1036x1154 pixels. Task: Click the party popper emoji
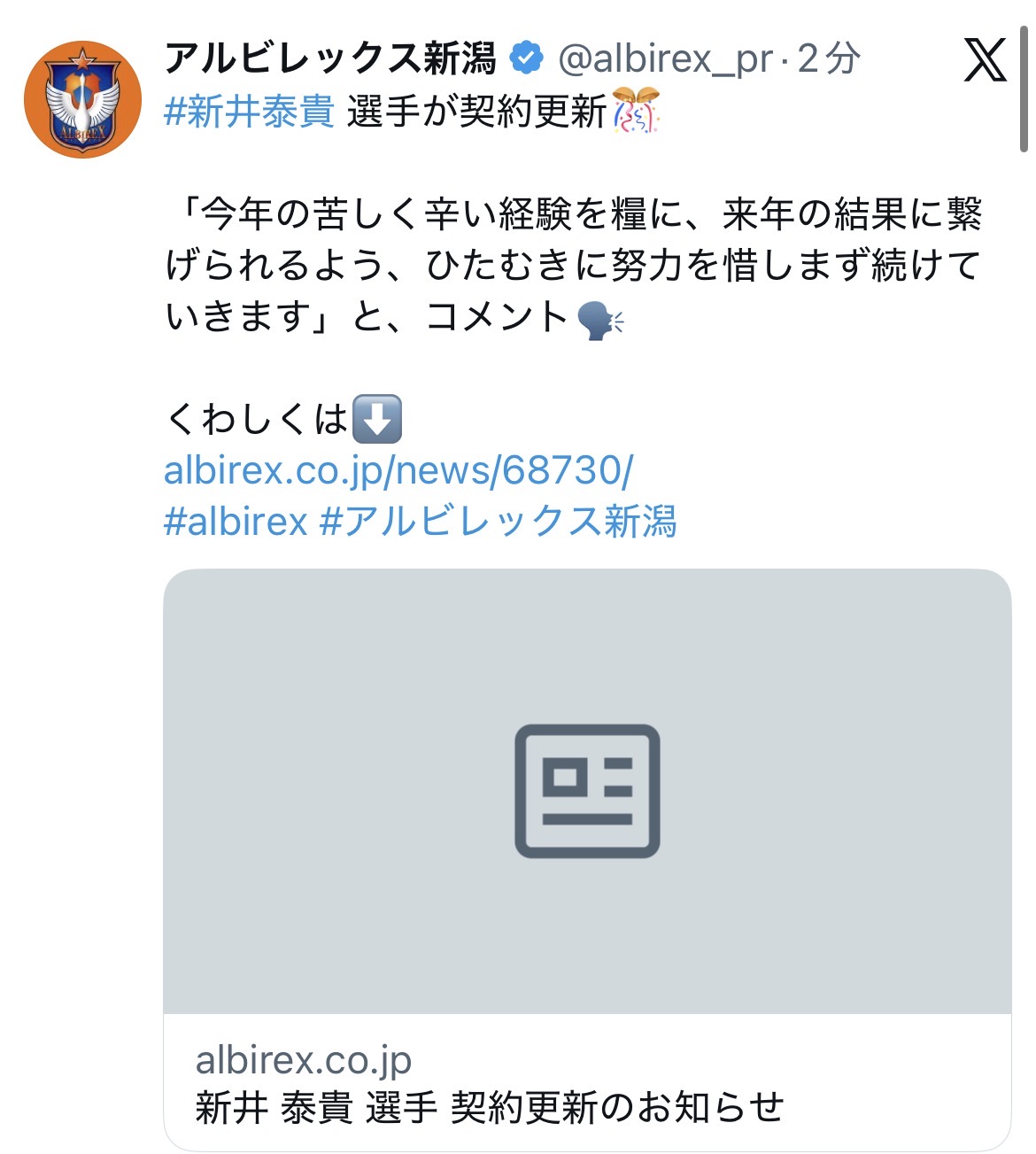pyautogui.click(x=637, y=111)
